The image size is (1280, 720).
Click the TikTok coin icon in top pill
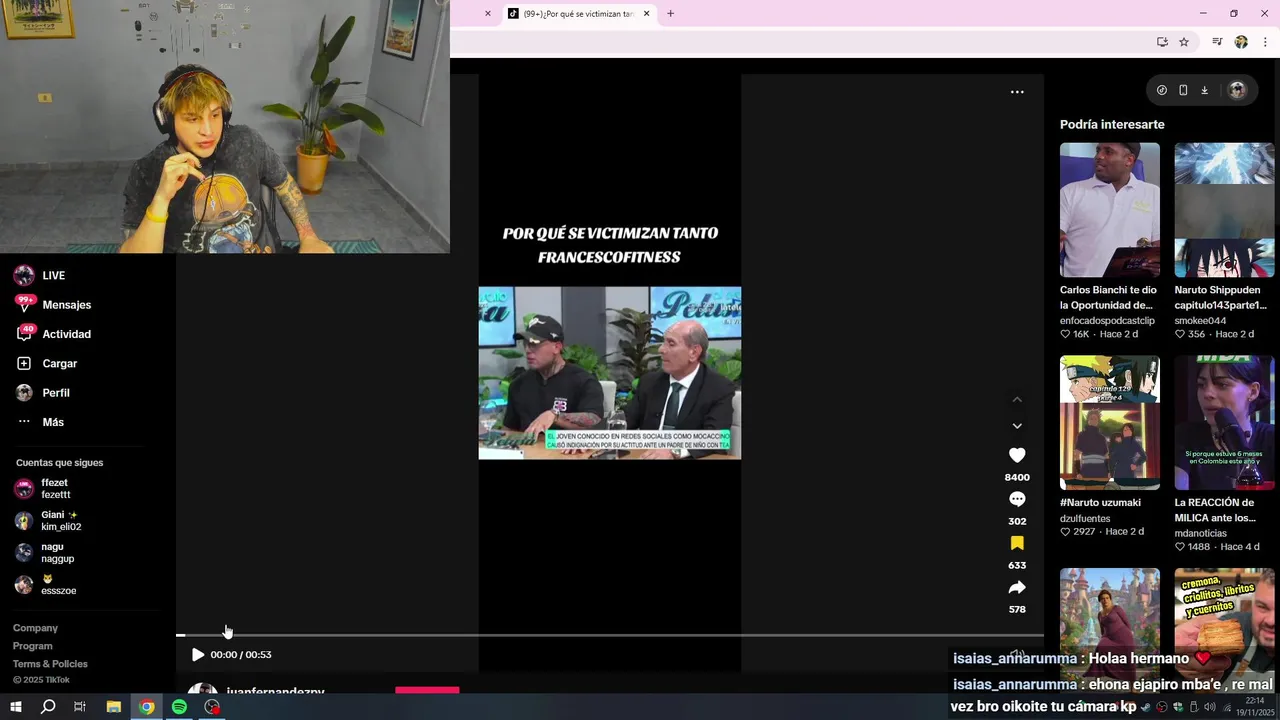[x=1162, y=90]
